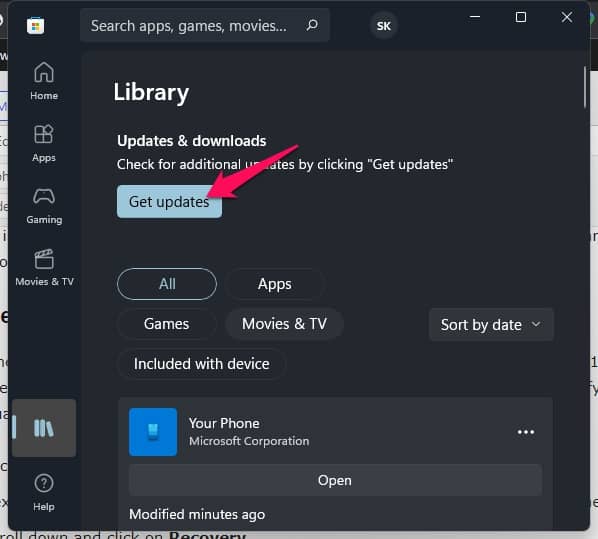This screenshot has width=598, height=539.
Task: Open Apps section in the sidebar
Action: (44, 143)
